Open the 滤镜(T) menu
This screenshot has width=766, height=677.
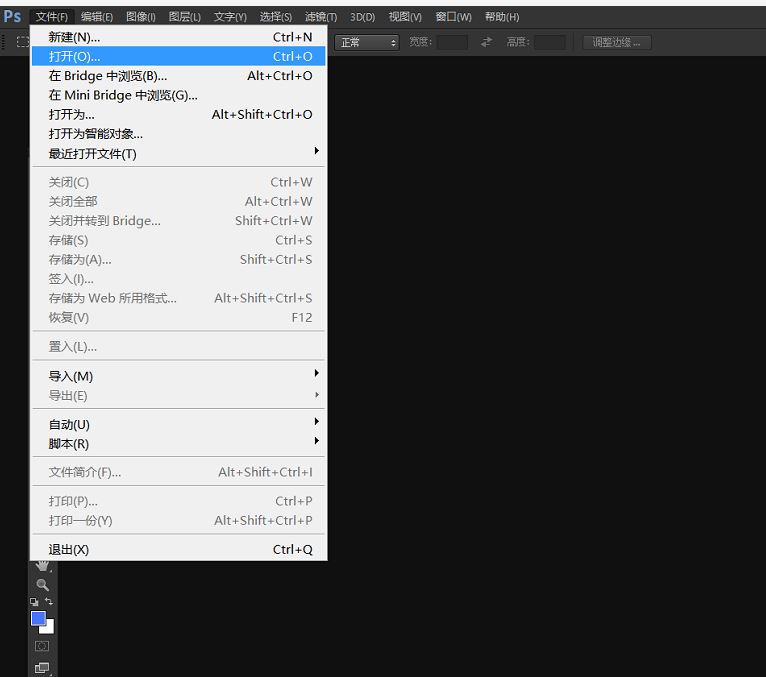click(321, 17)
